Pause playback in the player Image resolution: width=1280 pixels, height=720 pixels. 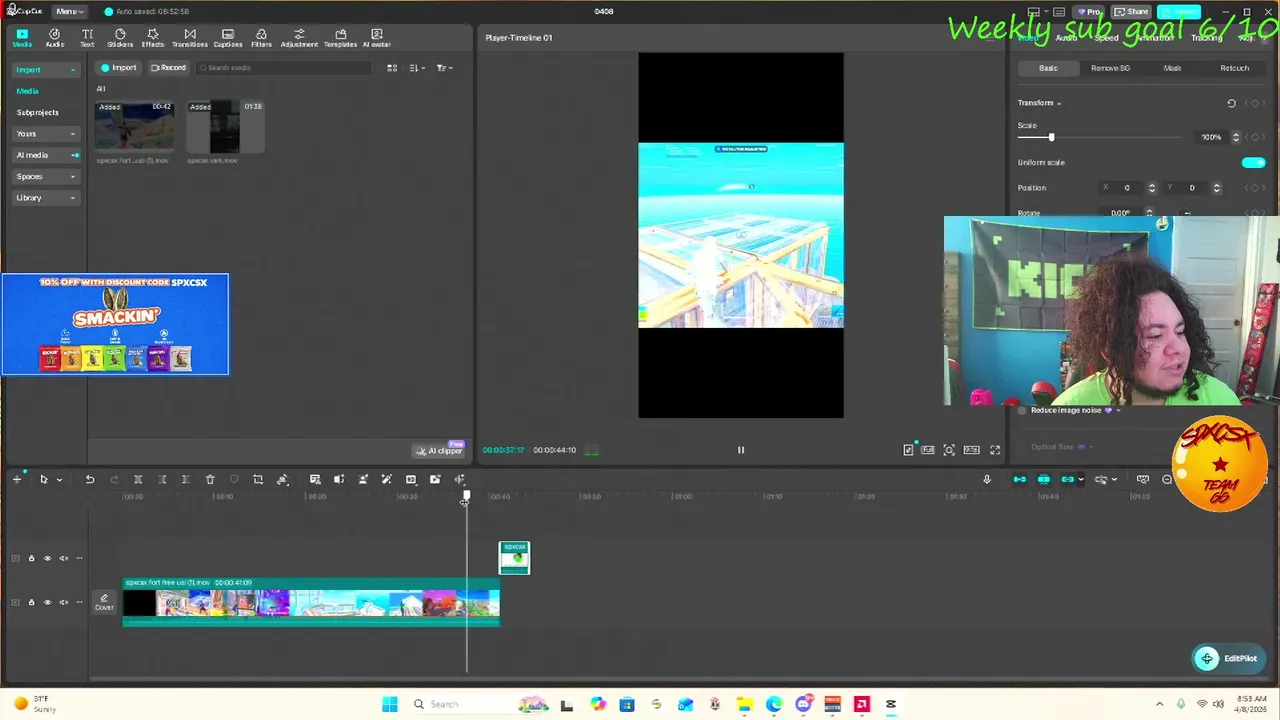point(741,450)
